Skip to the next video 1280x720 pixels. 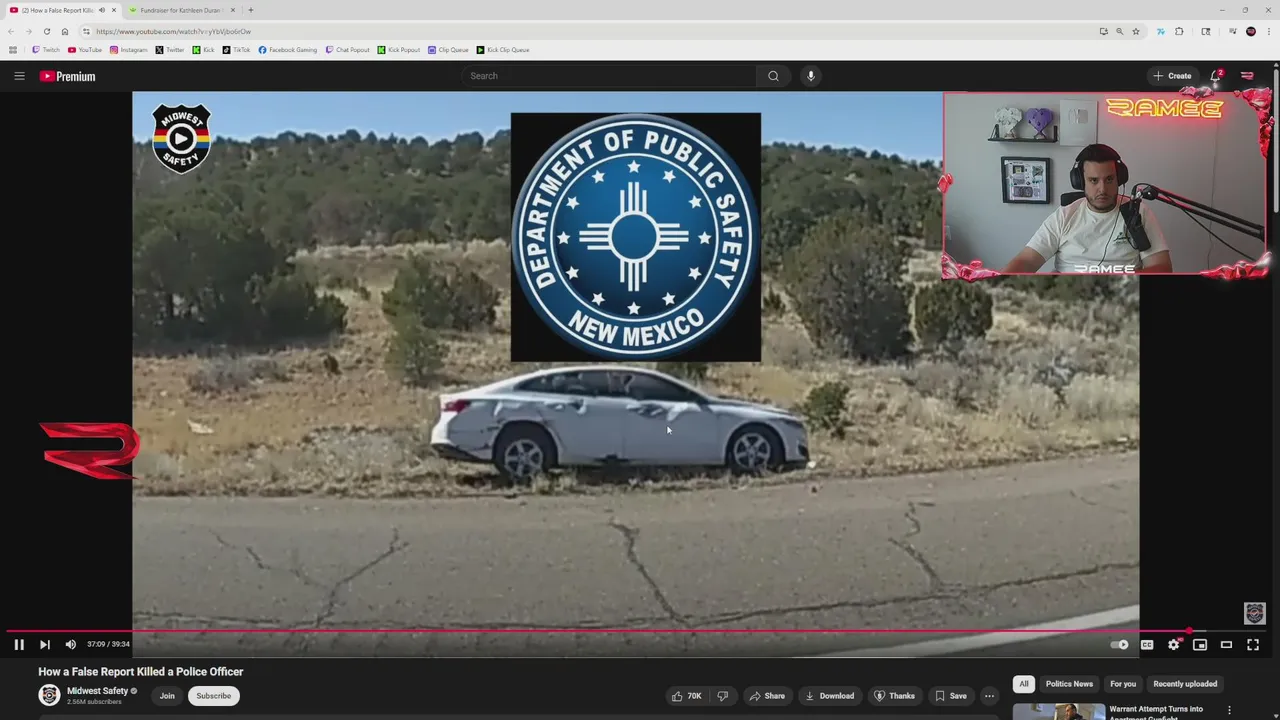click(x=44, y=645)
